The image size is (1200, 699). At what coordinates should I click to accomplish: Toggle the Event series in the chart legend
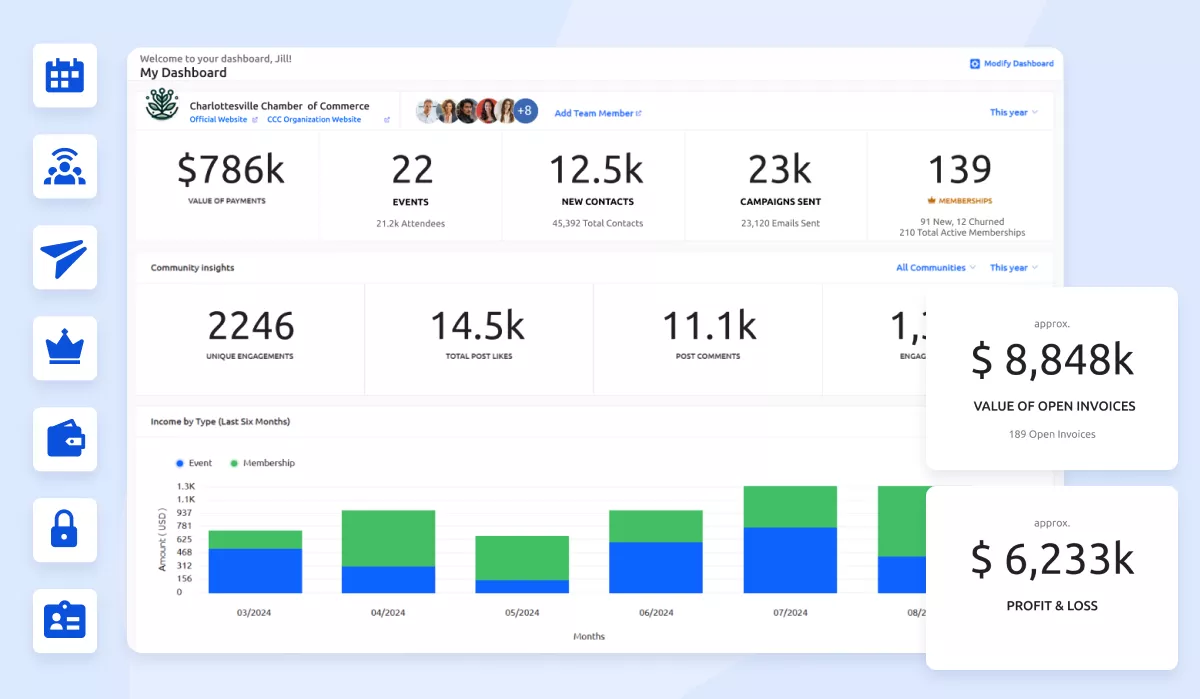pyautogui.click(x=196, y=463)
